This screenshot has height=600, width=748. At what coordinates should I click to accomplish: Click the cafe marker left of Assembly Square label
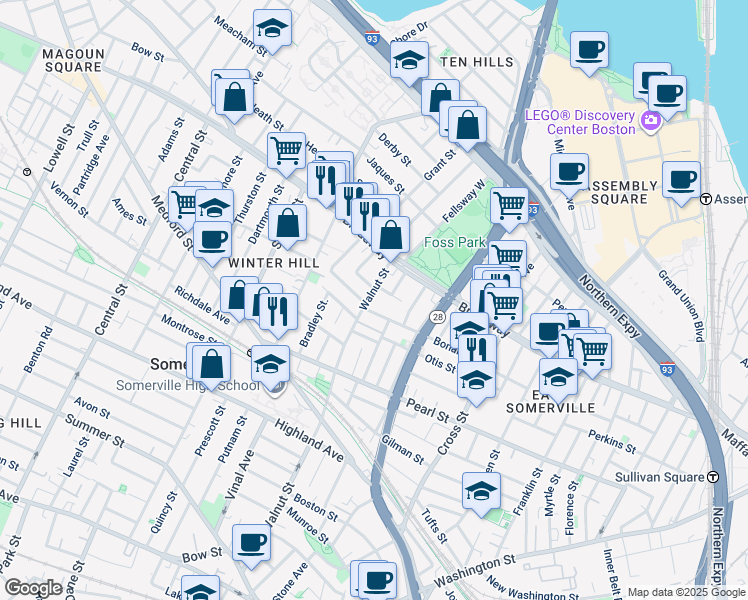point(569,173)
